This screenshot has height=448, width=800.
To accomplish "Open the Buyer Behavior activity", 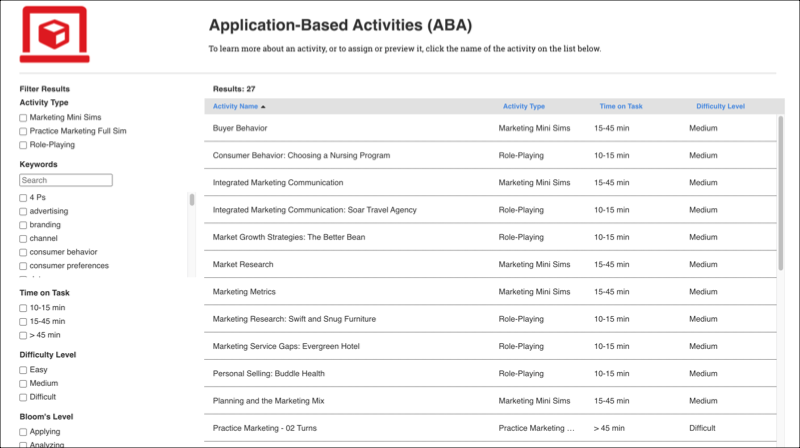I will click(x=240, y=128).
